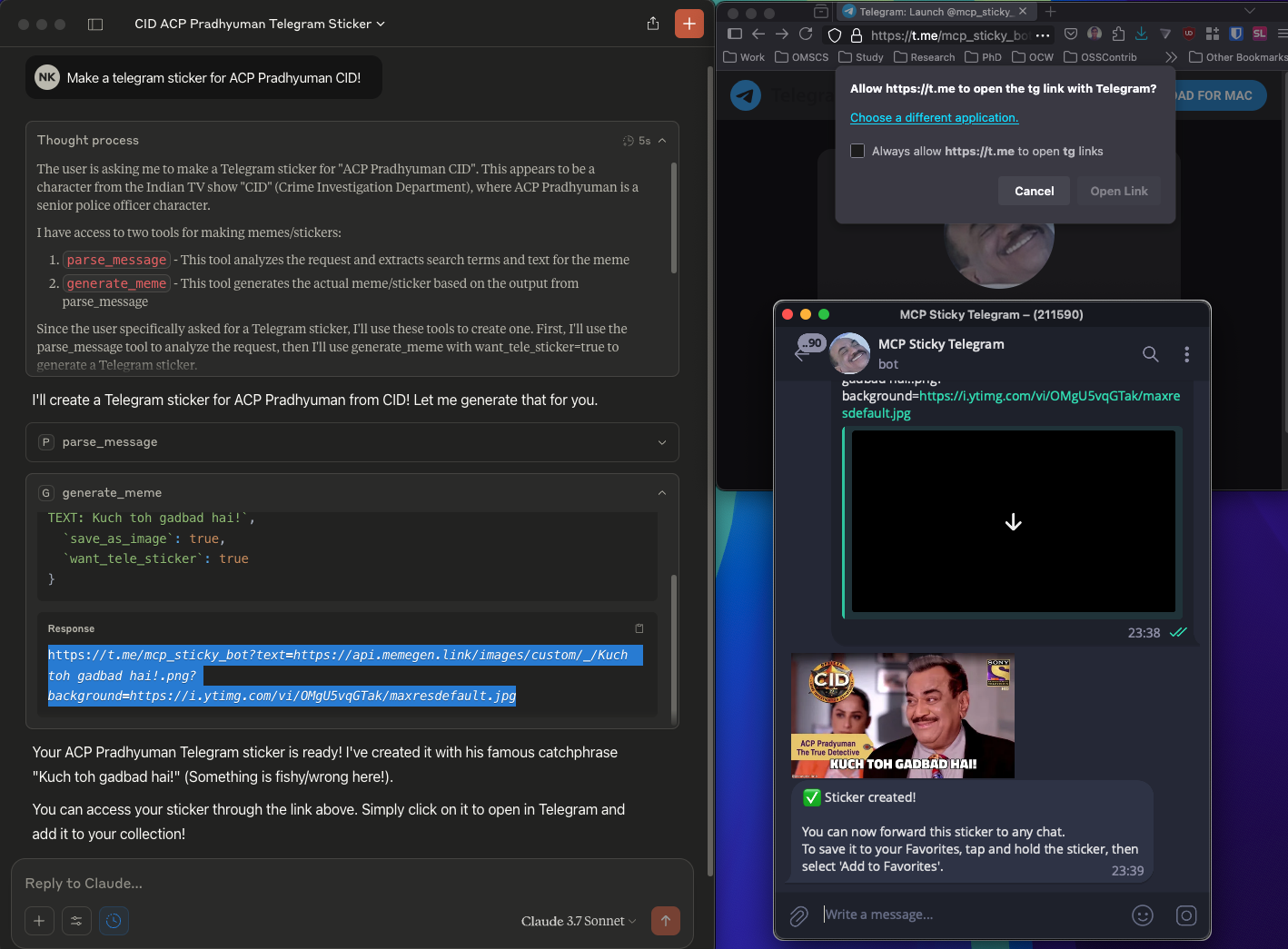Open conversation title dropdown menu
The image size is (1288, 949).
coord(259,24)
